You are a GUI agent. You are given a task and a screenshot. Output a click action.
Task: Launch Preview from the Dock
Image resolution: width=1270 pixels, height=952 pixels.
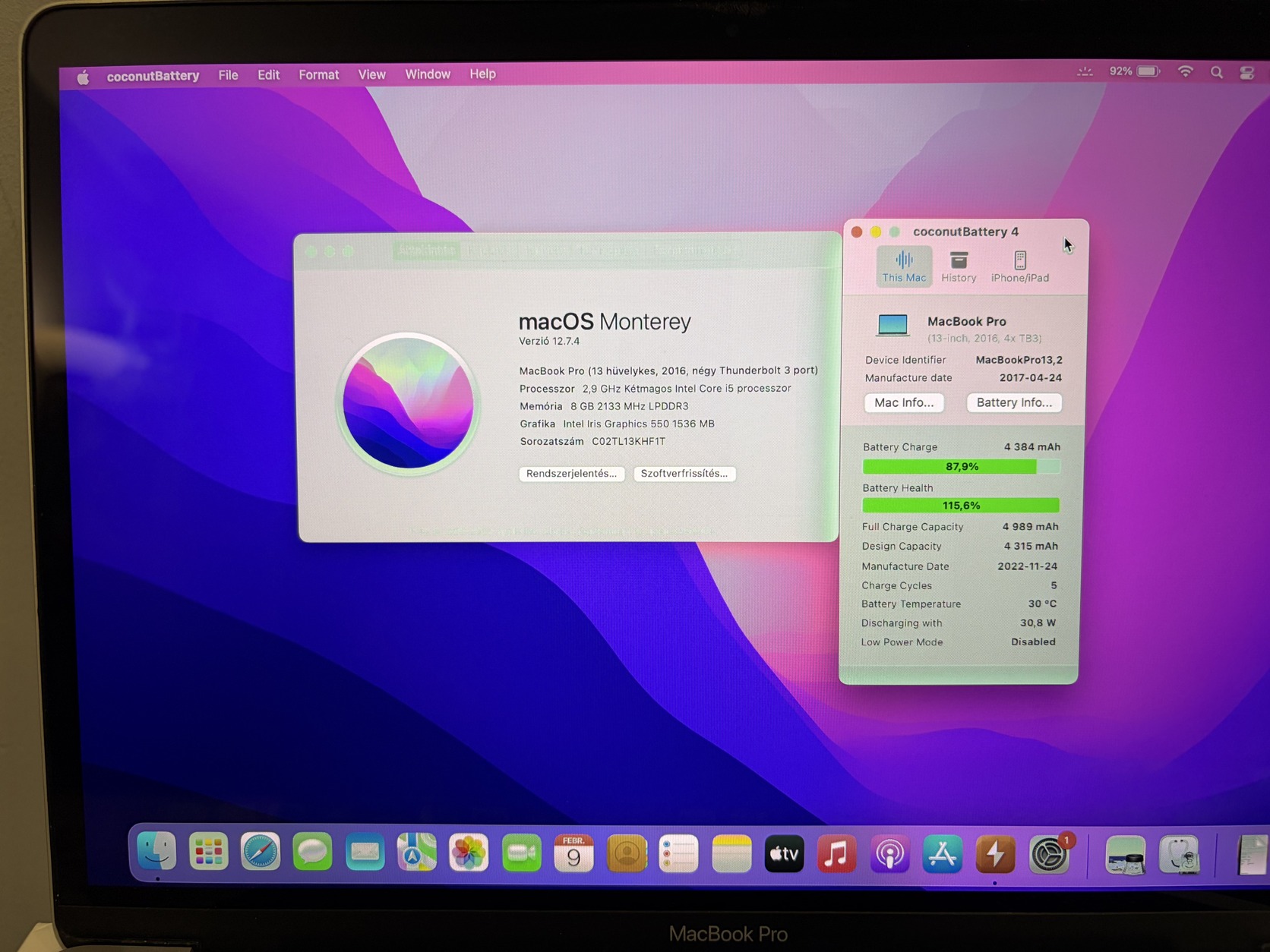point(1125,856)
